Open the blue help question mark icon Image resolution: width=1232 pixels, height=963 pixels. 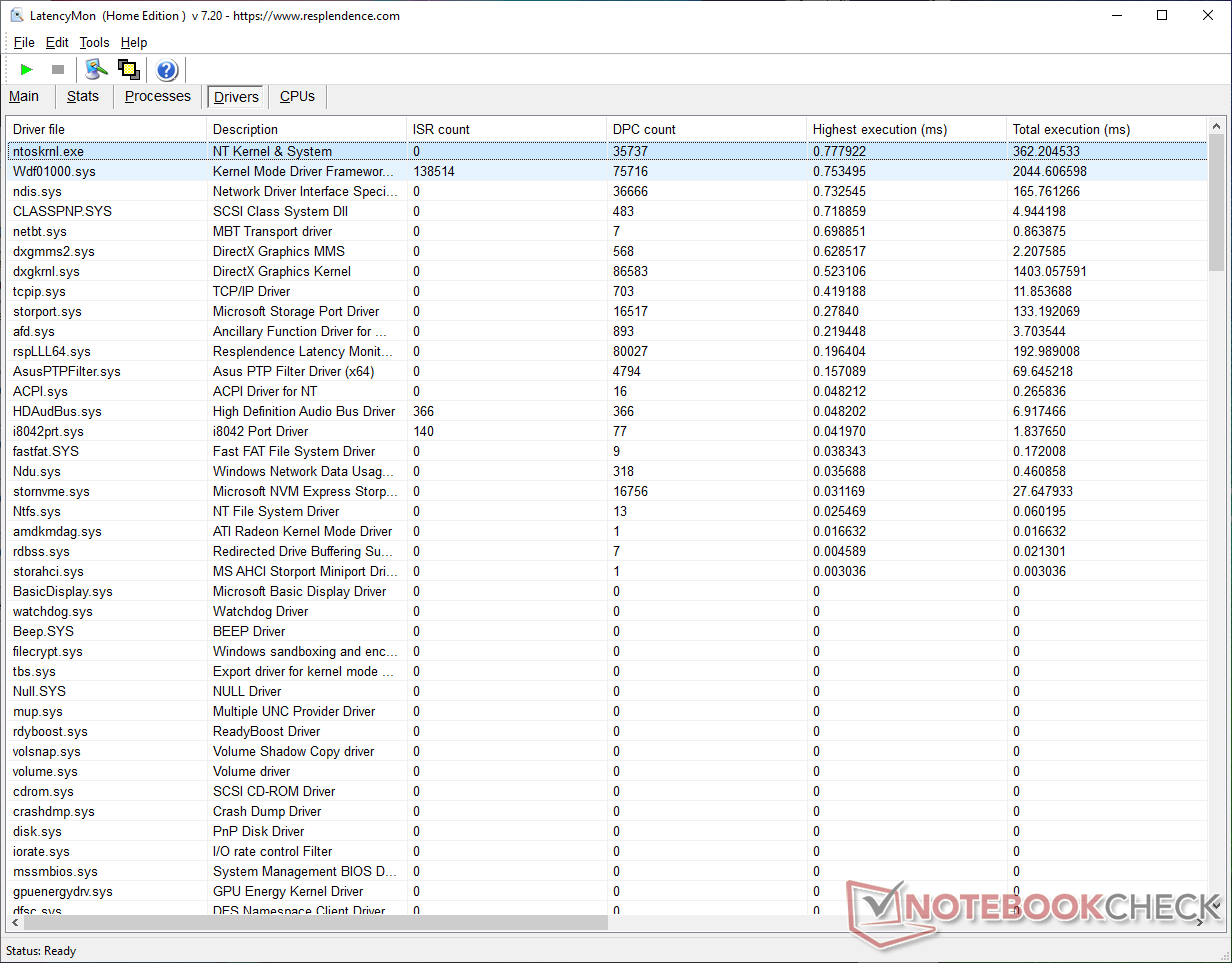pos(167,70)
